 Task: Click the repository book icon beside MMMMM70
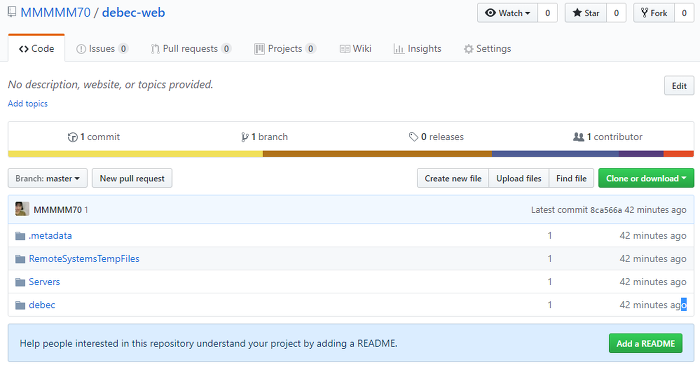(12, 12)
